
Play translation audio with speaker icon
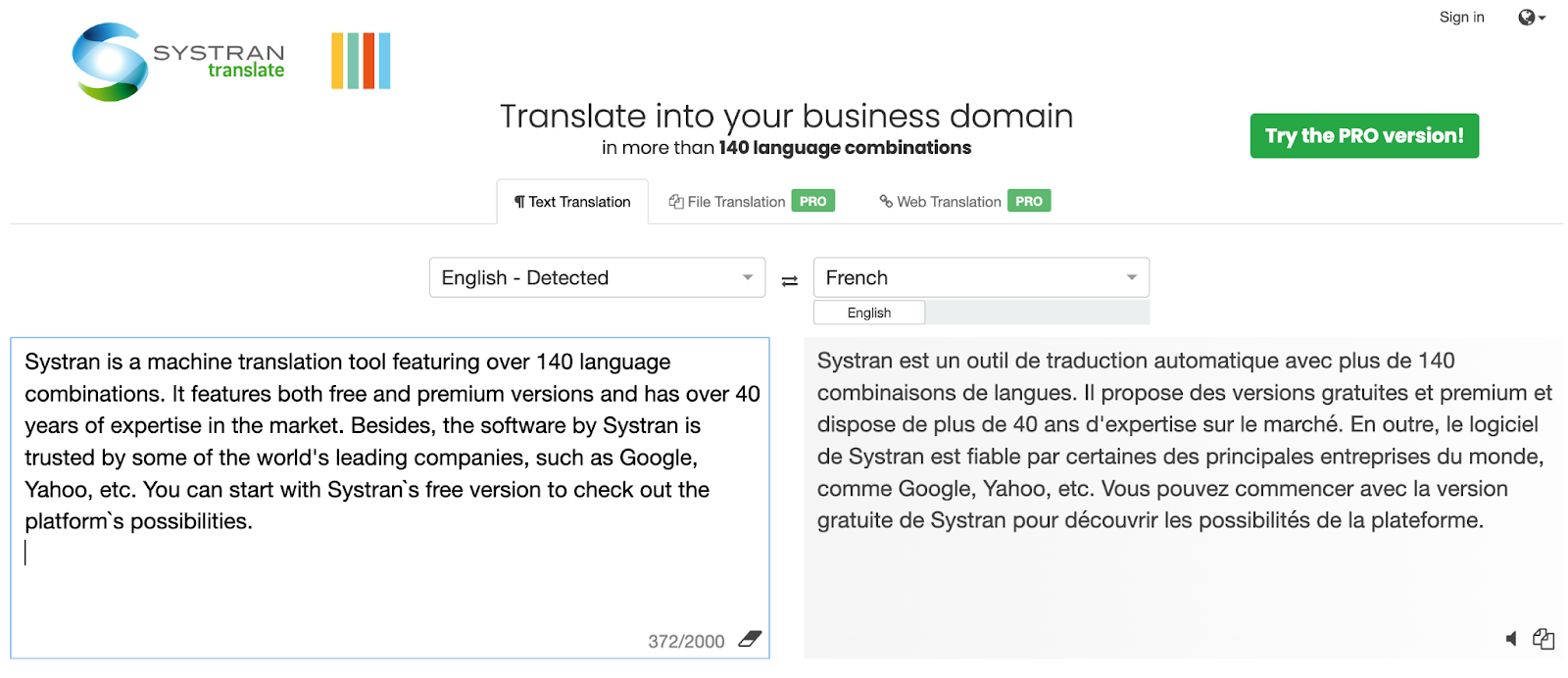[1512, 639]
